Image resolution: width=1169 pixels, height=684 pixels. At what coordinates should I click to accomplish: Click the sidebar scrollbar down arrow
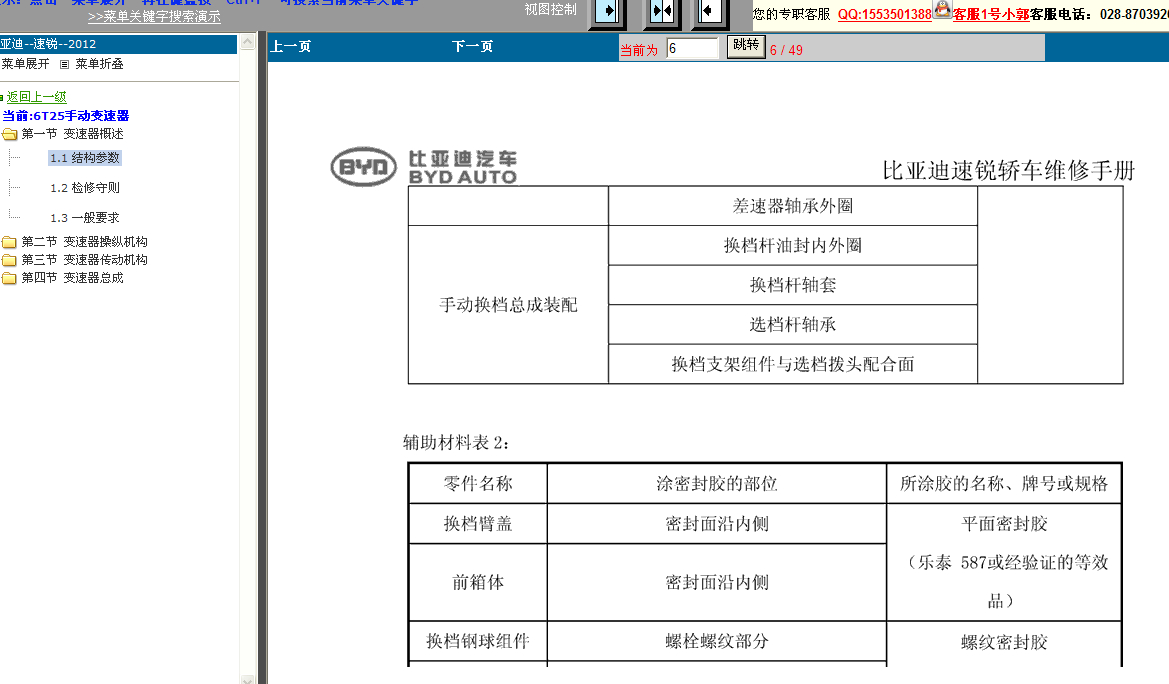tap(248, 680)
